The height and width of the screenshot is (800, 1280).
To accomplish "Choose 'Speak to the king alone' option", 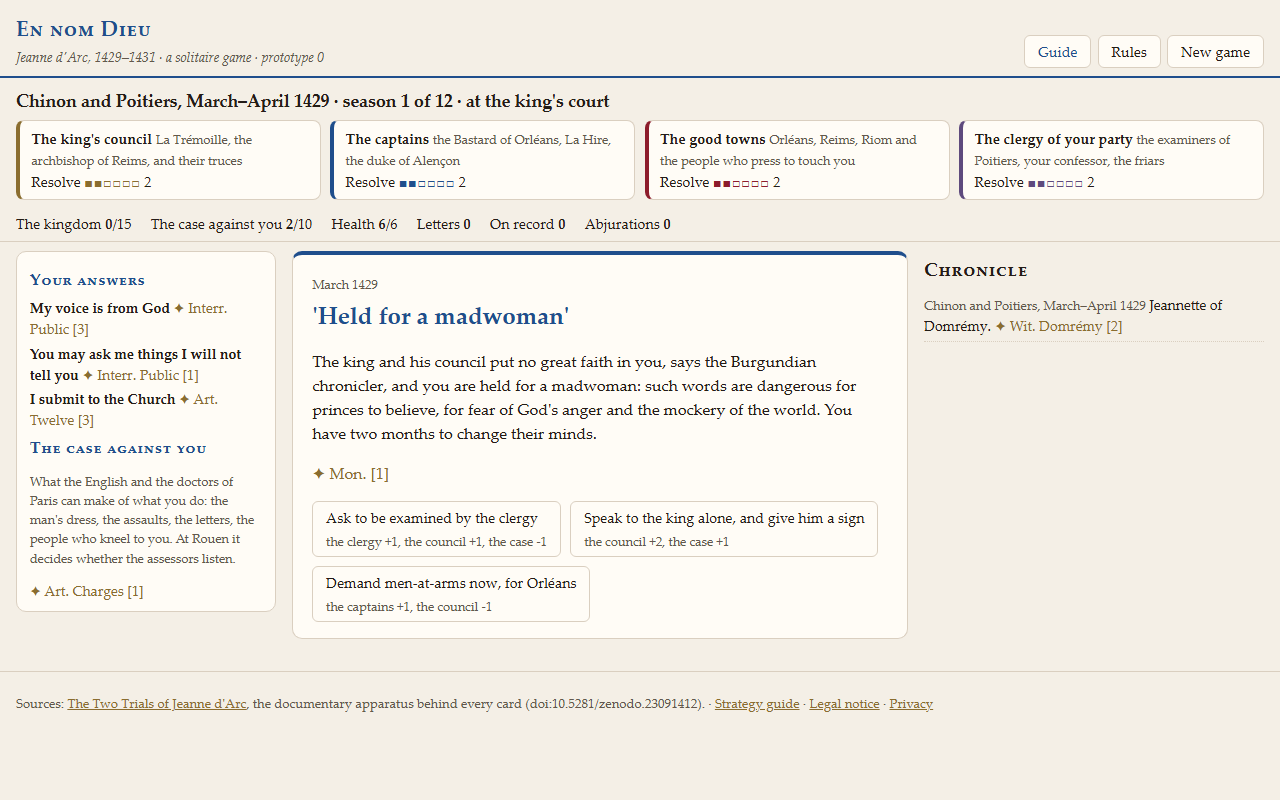I will tap(724, 529).
